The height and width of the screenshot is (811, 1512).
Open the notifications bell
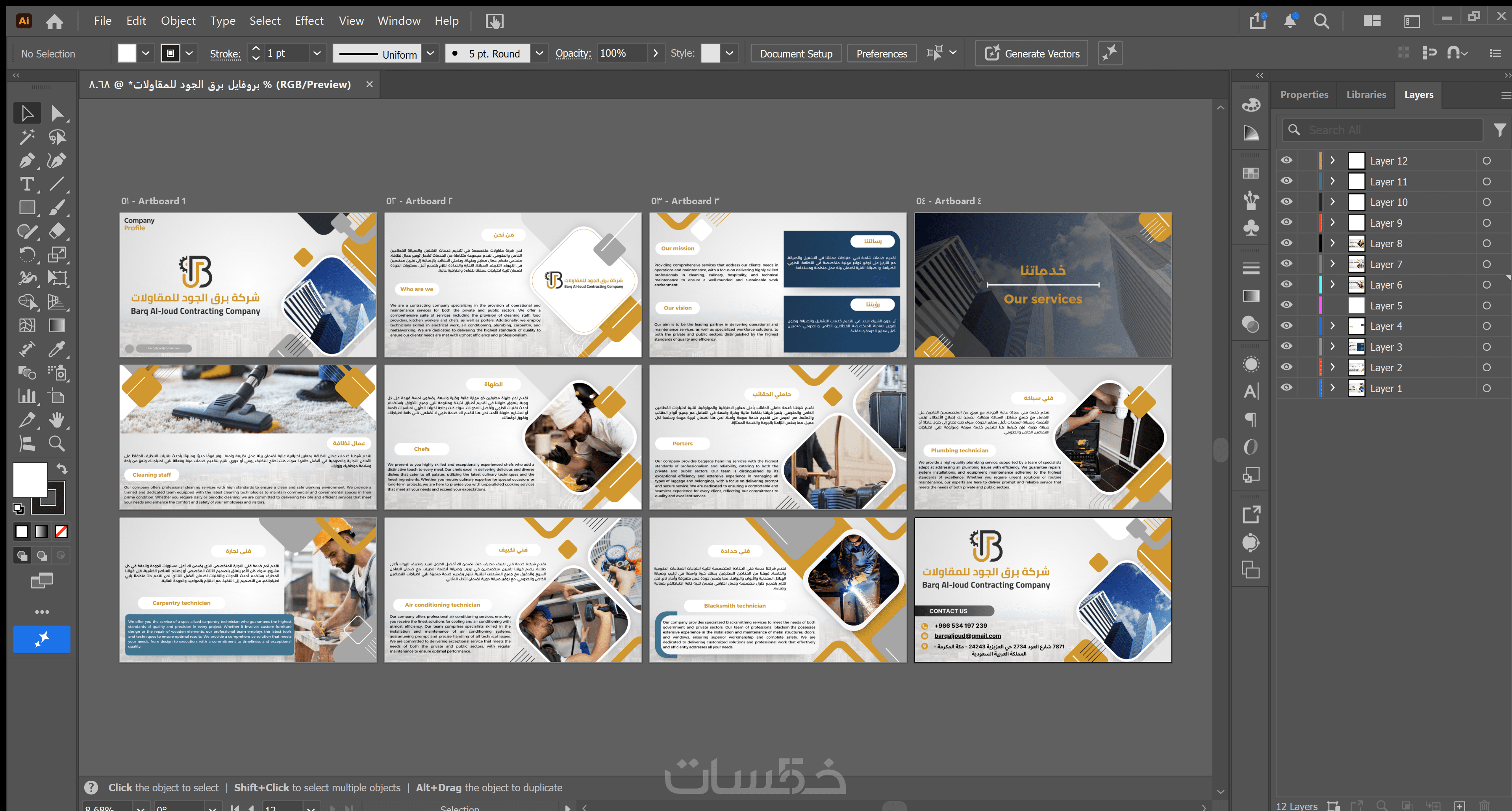click(1290, 21)
